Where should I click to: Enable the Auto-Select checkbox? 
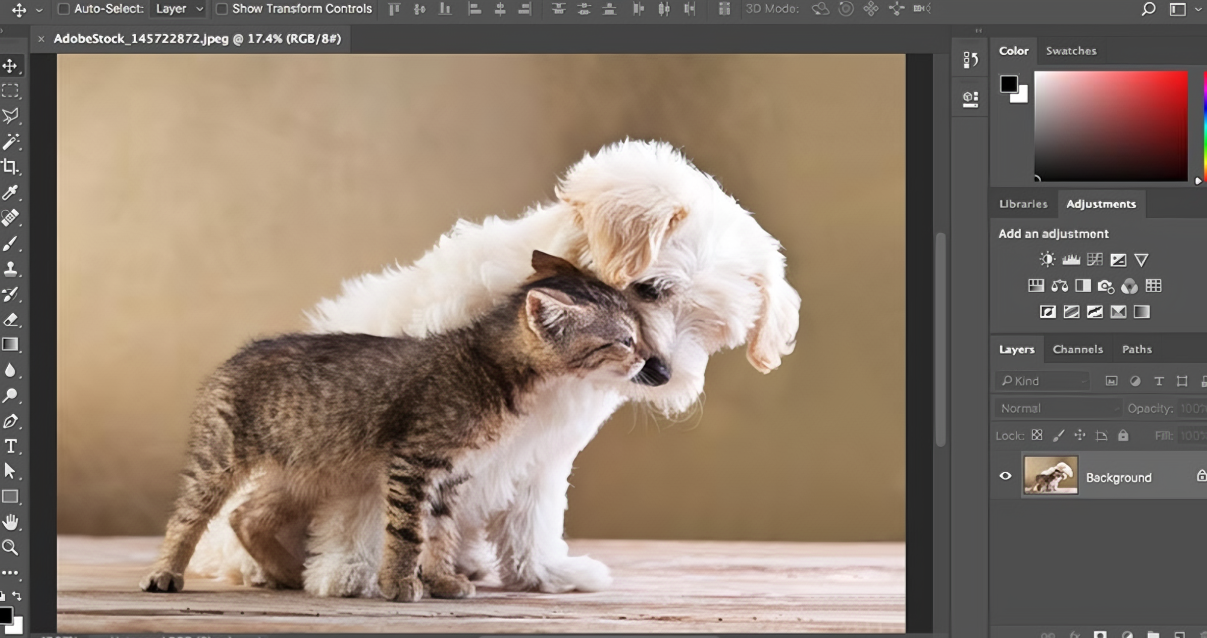pos(62,8)
